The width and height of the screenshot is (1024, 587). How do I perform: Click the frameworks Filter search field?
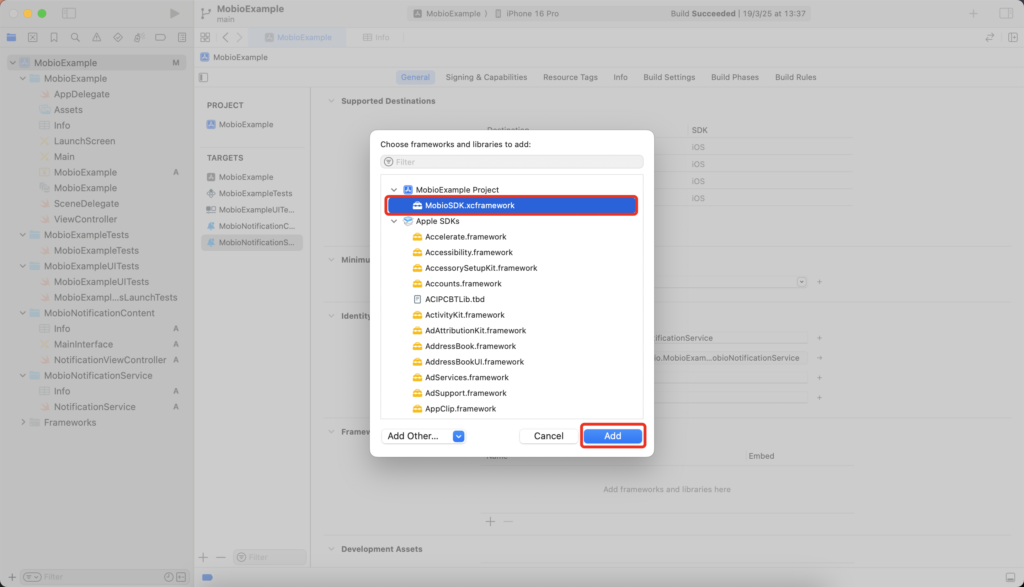512,161
